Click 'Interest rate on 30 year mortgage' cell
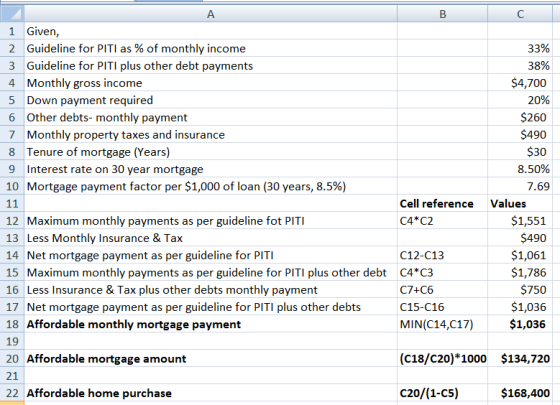This screenshot has height=405, width=560. (211, 169)
